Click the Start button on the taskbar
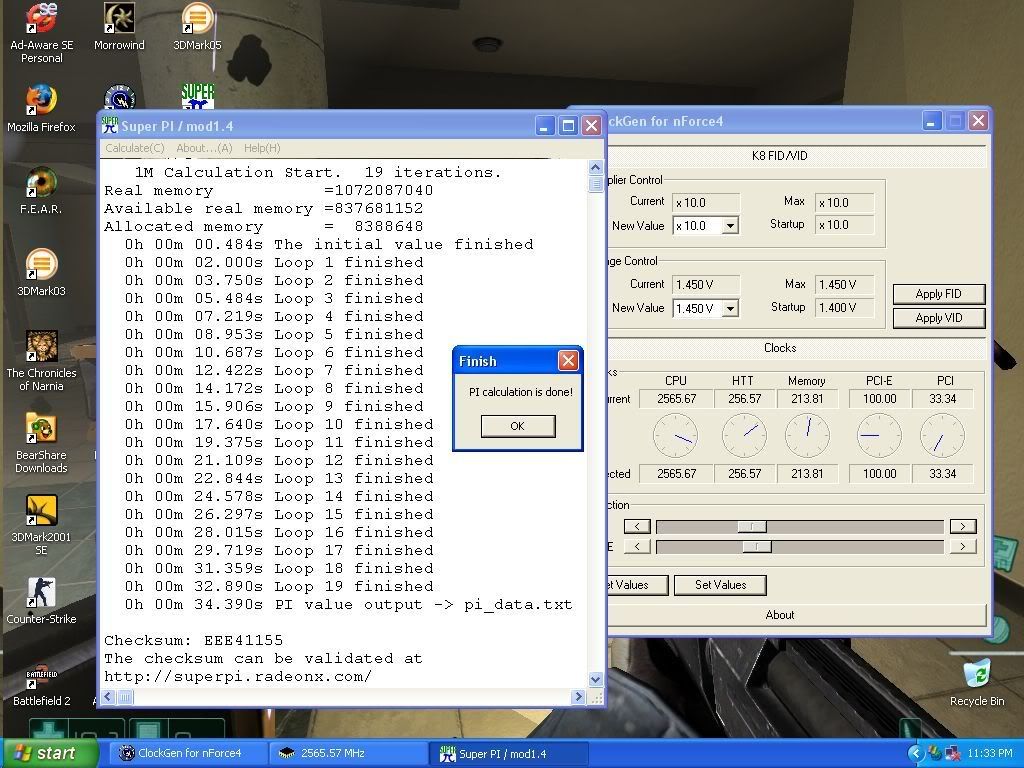This screenshot has height=768, width=1024. click(45, 753)
